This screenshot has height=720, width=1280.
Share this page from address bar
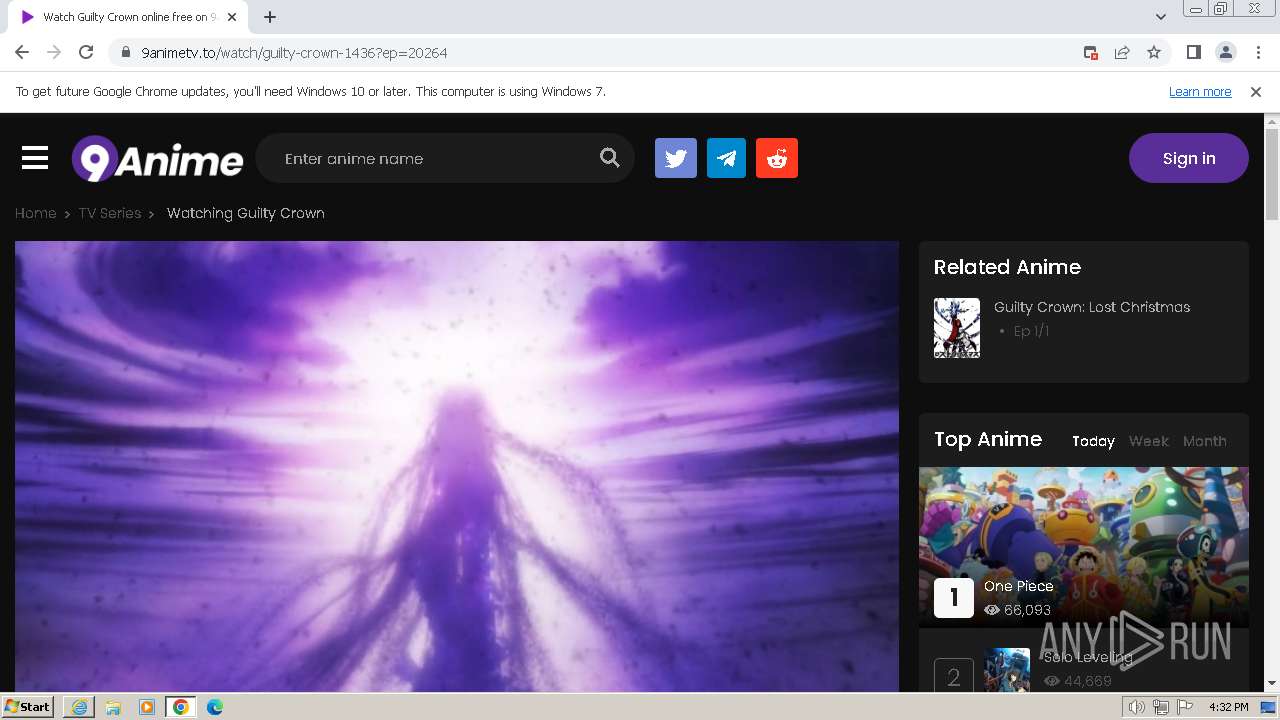tap(1122, 52)
